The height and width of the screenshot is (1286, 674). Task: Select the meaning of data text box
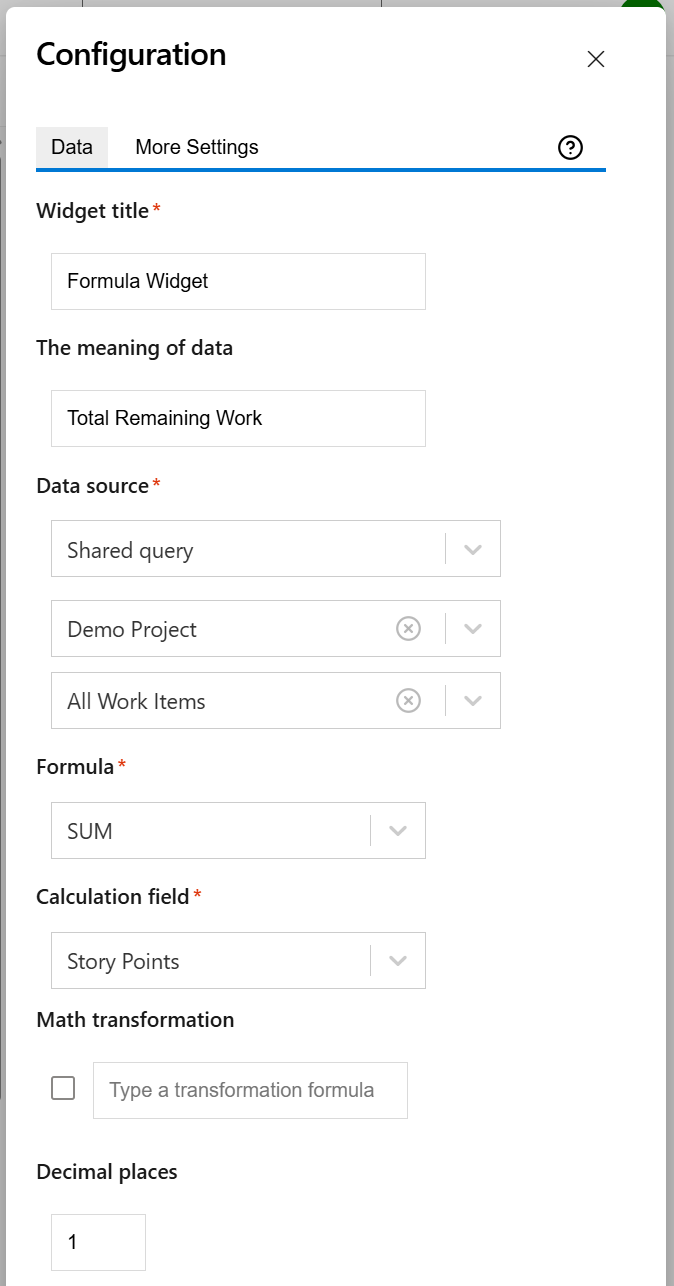click(238, 418)
